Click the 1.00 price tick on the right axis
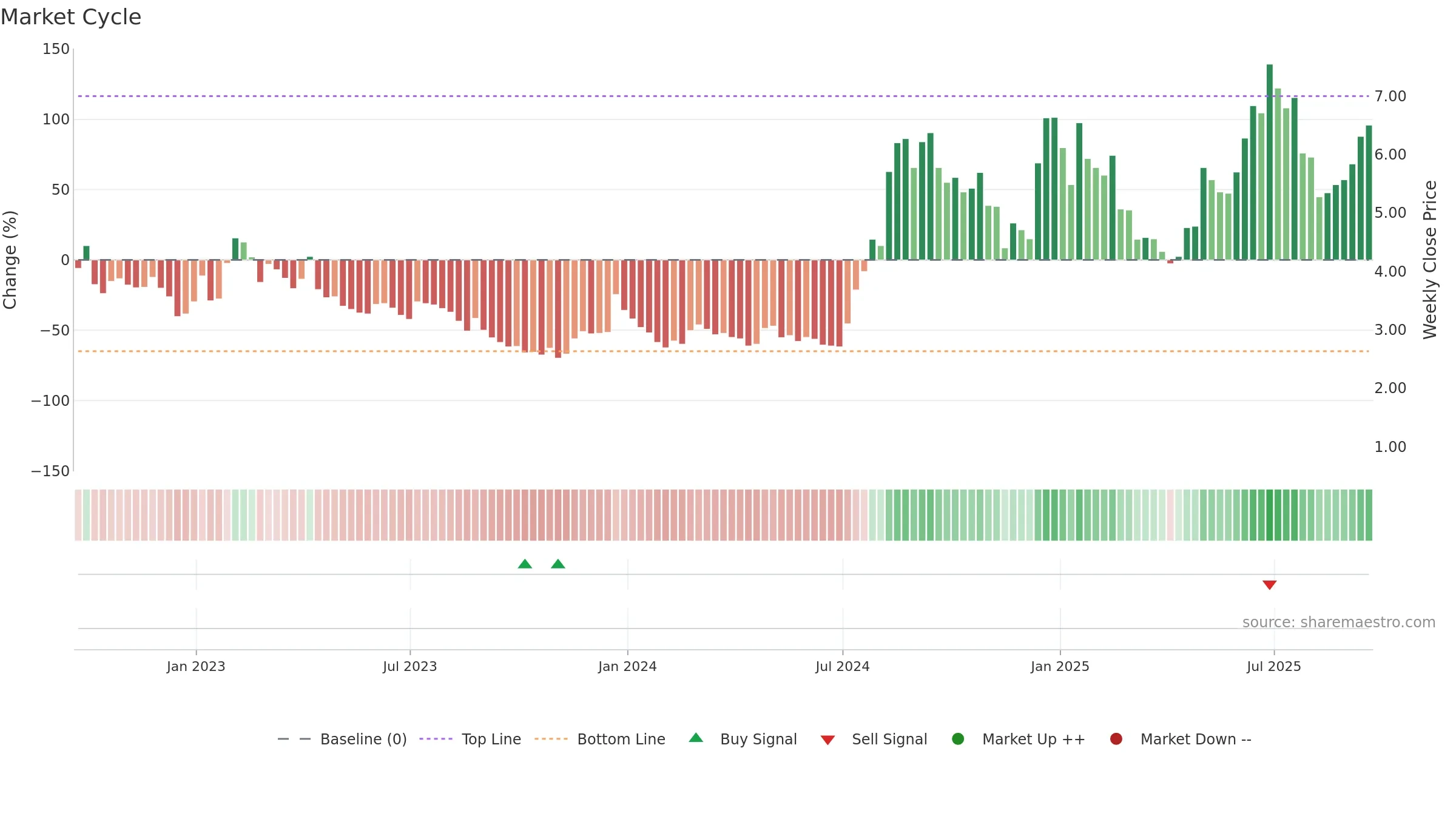 click(1390, 447)
